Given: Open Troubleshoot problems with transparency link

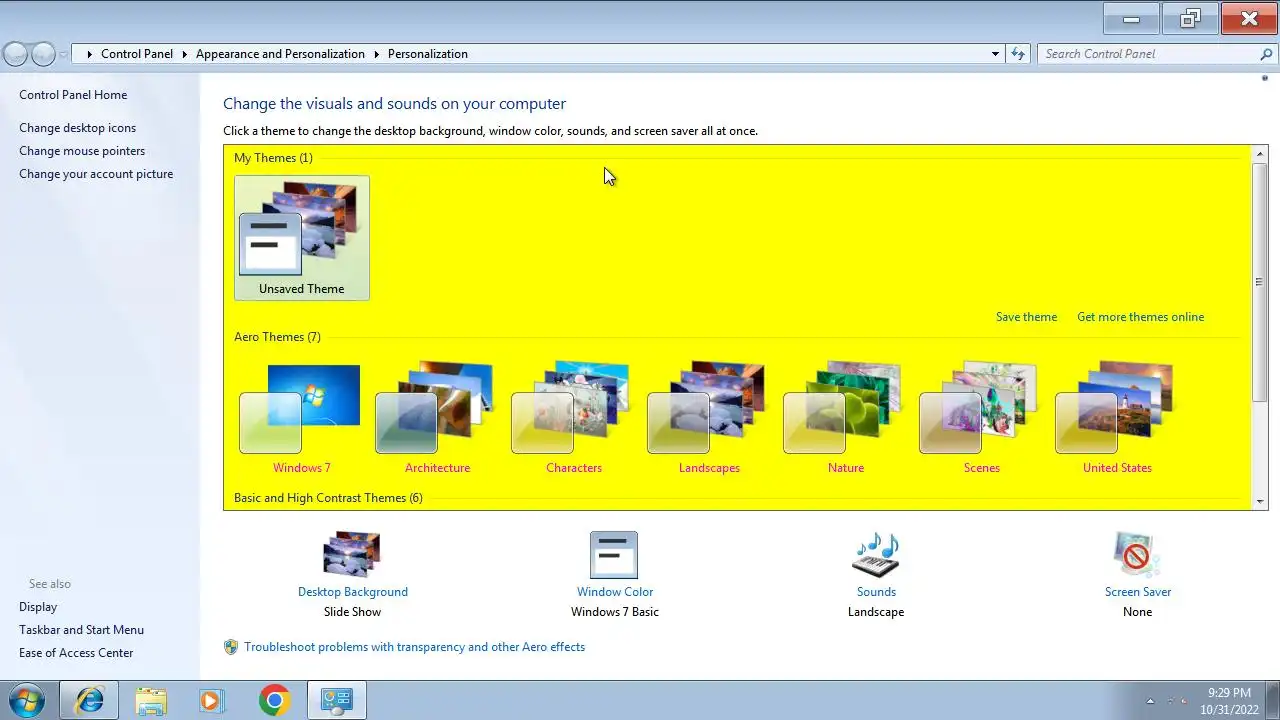Looking at the screenshot, I should [x=414, y=647].
